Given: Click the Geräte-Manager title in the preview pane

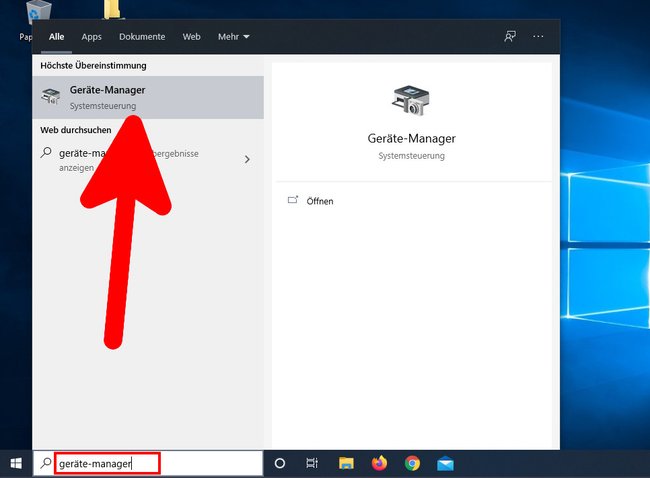Looking at the screenshot, I should (x=411, y=138).
